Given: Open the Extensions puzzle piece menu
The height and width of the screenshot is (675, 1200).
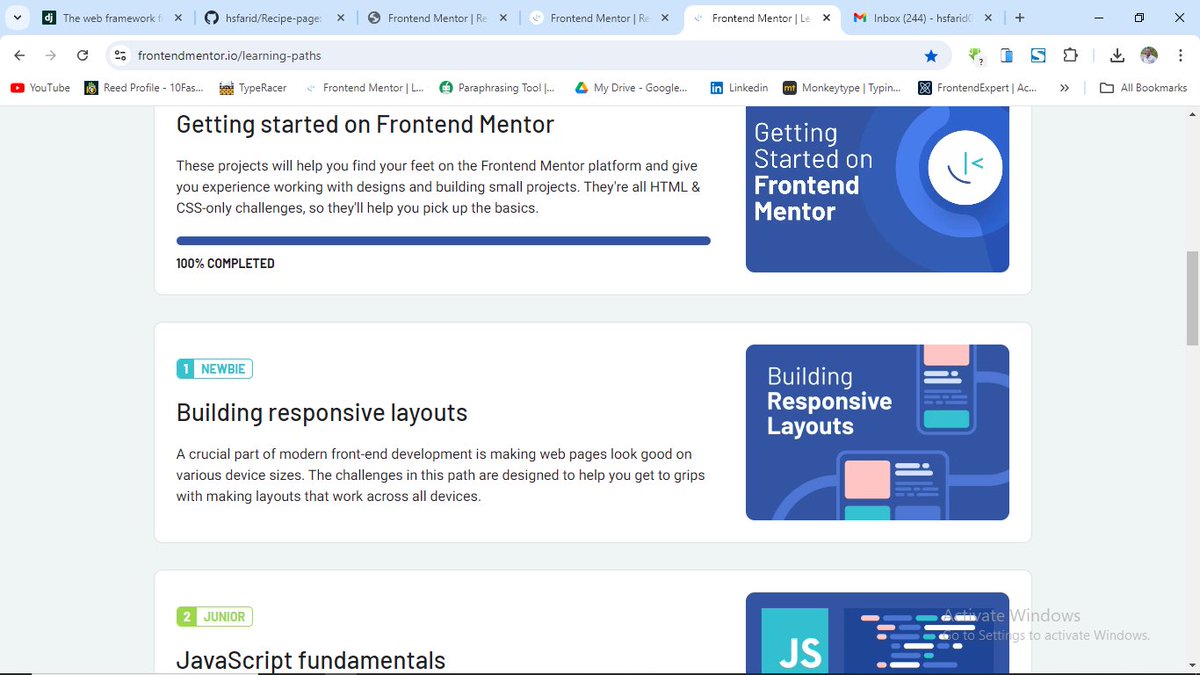Looking at the screenshot, I should tap(1070, 56).
